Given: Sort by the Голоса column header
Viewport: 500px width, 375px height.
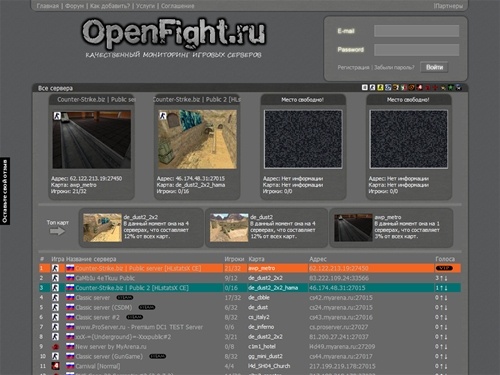Looking at the screenshot, I should coord(445,259).
